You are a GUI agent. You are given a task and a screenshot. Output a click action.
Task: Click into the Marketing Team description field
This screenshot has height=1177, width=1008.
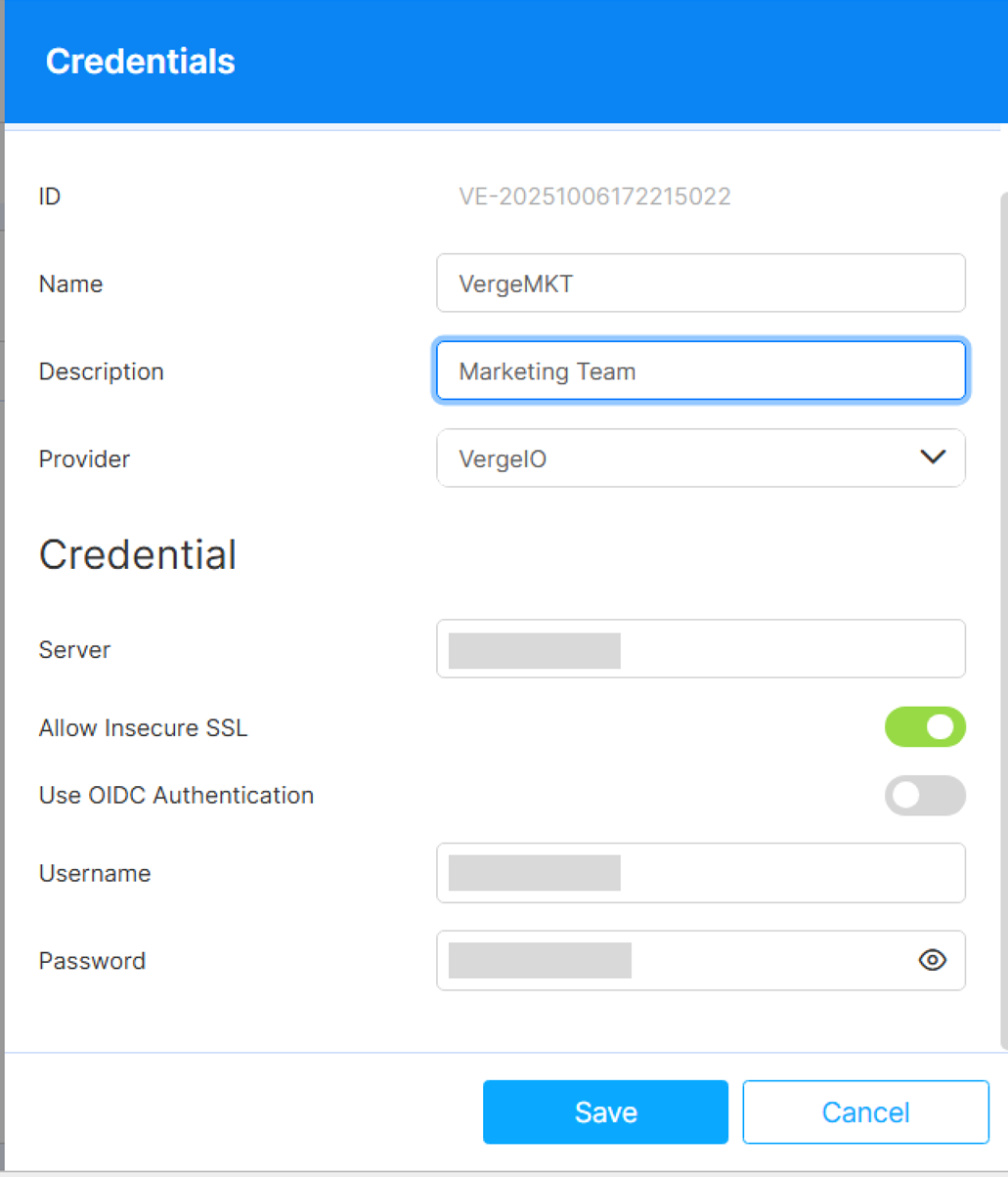700,371
